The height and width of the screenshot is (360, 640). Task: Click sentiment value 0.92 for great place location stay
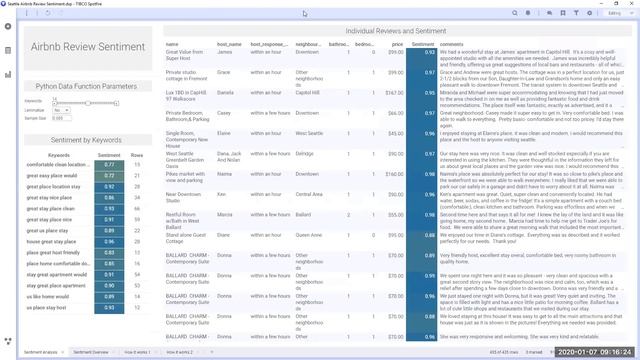[109, 187]
